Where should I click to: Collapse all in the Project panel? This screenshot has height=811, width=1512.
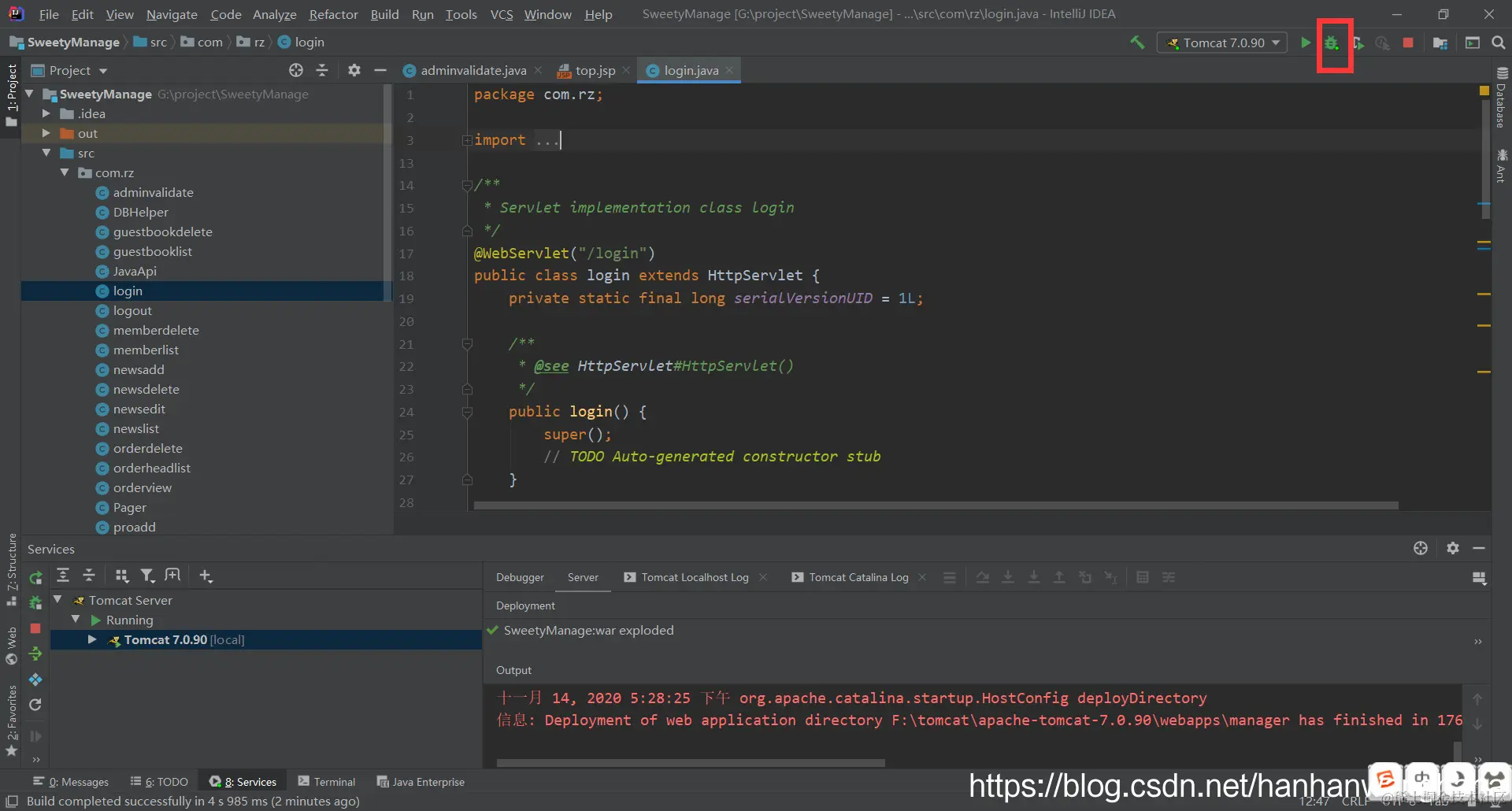pos(322,70)
